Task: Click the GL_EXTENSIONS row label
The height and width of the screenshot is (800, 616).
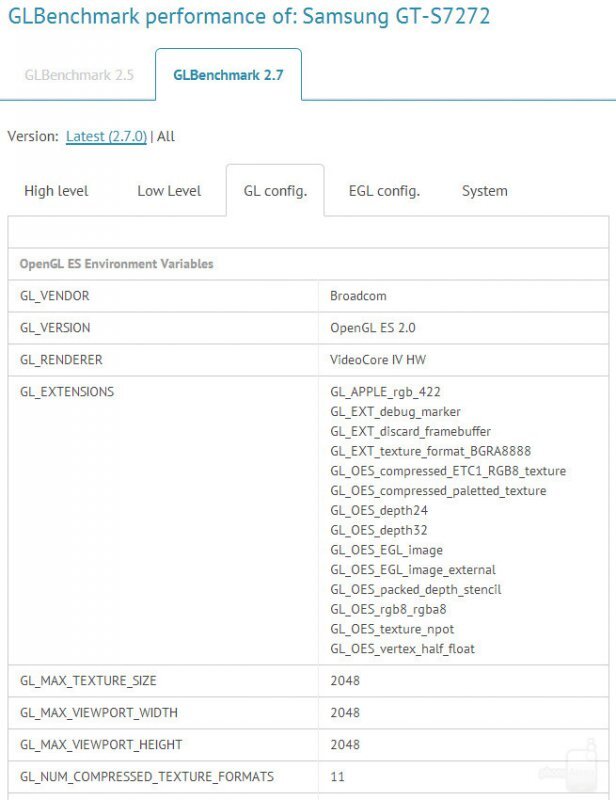Action: click(67, 392)
